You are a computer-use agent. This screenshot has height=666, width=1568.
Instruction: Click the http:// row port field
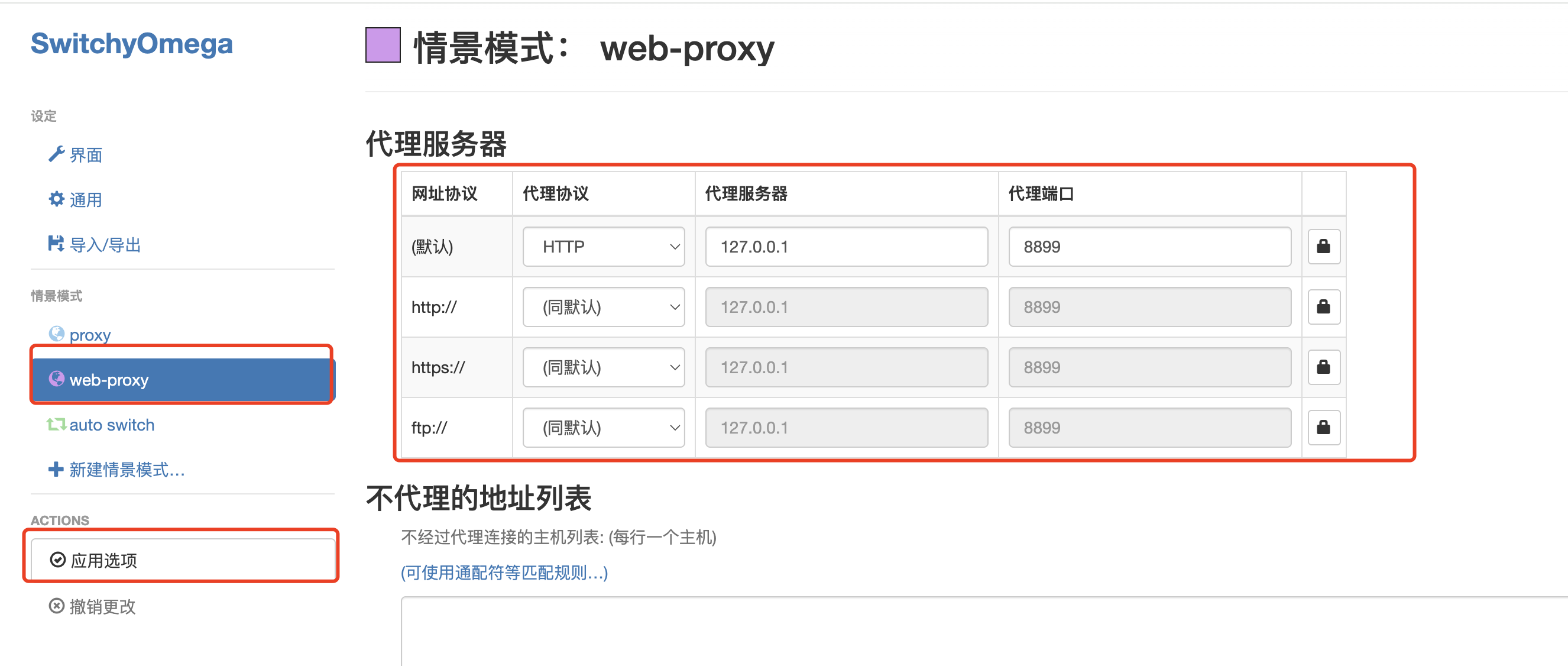1149,307
